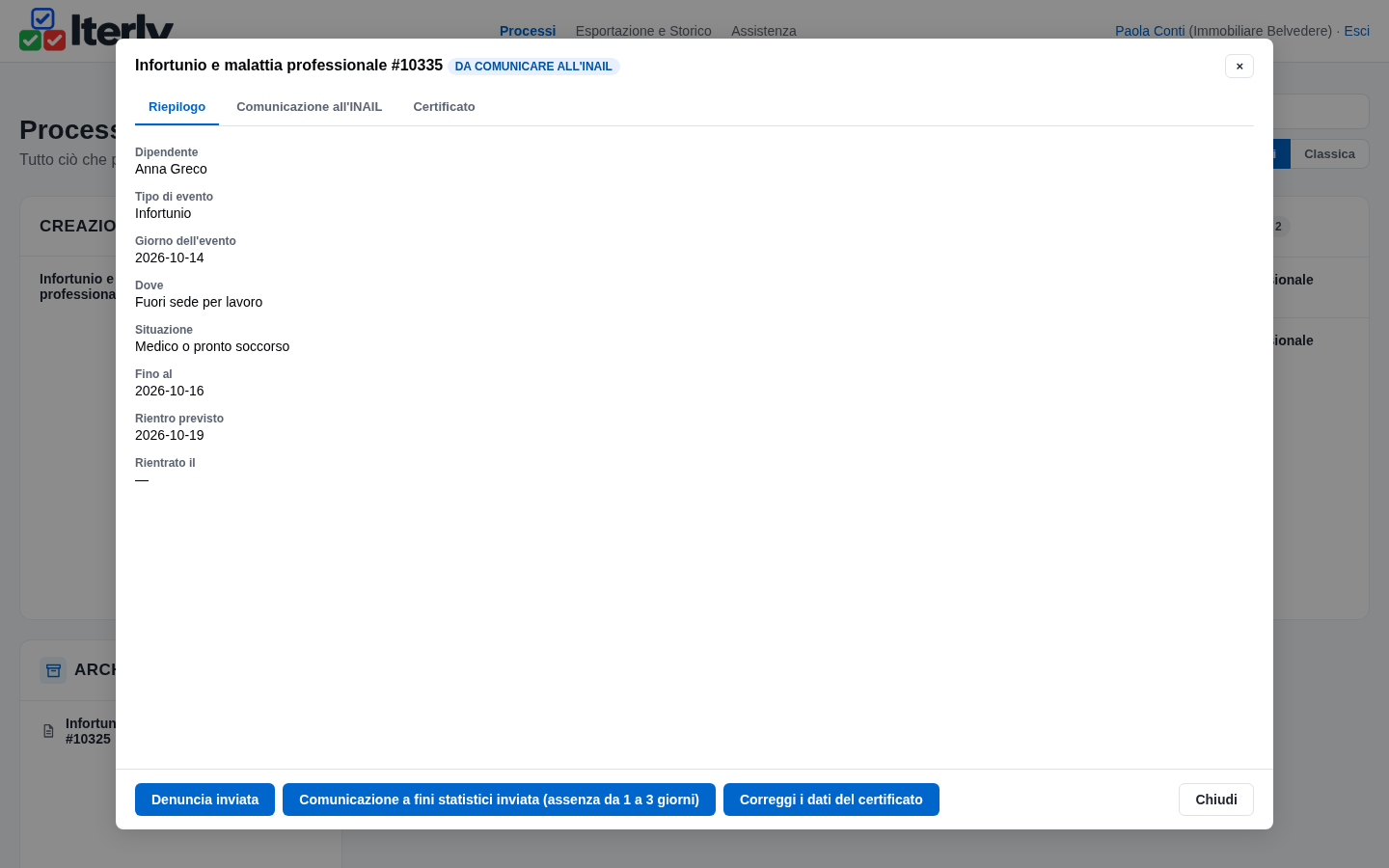
Task: Click the Esci logout link
Action: 1356,31
